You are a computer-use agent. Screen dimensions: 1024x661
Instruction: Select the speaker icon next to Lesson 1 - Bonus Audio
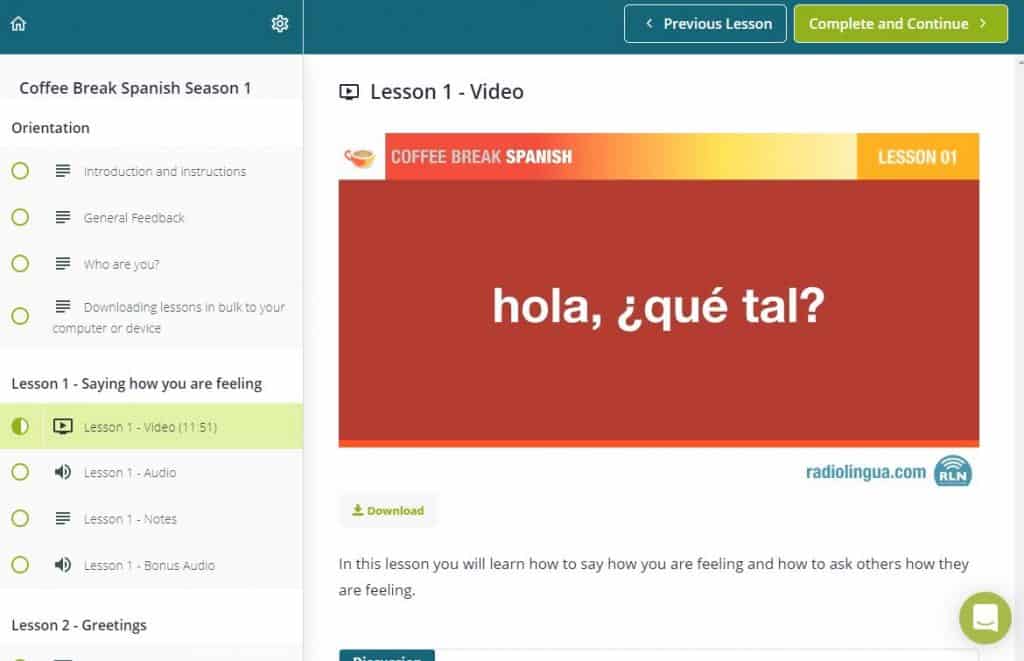tap(64, 565)
